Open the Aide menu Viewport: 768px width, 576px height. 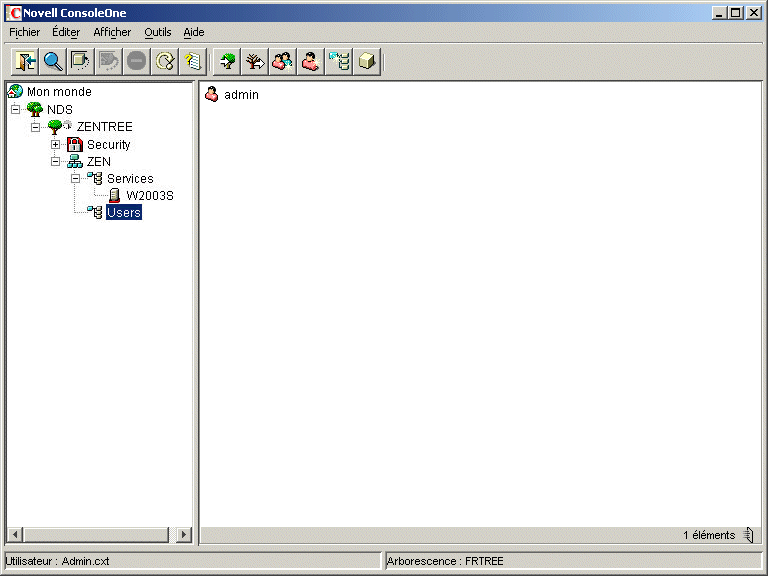coord(194,32)
